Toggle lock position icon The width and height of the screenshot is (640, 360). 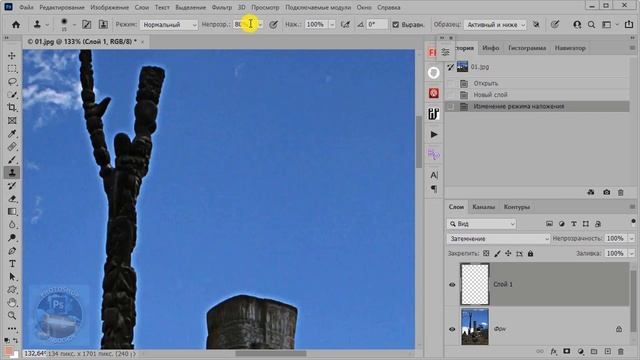coord(508,253)
